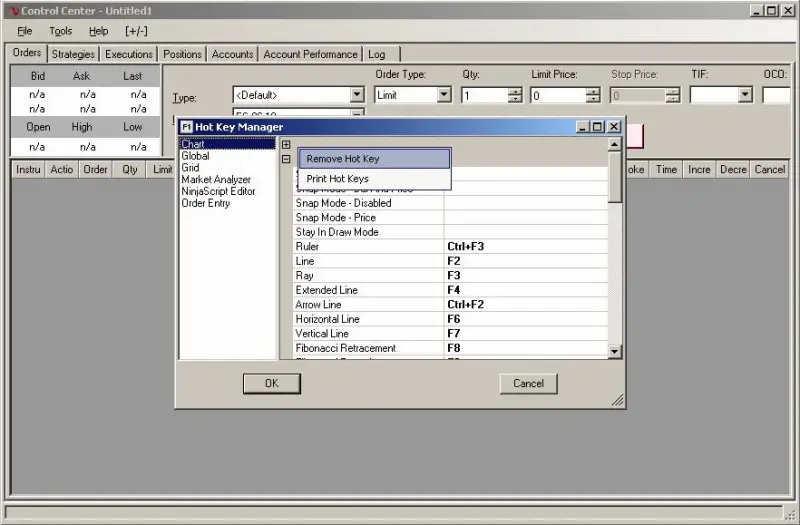Click the OCO input field
This screenshot has height=525, width=800.
tap(776, 95)
